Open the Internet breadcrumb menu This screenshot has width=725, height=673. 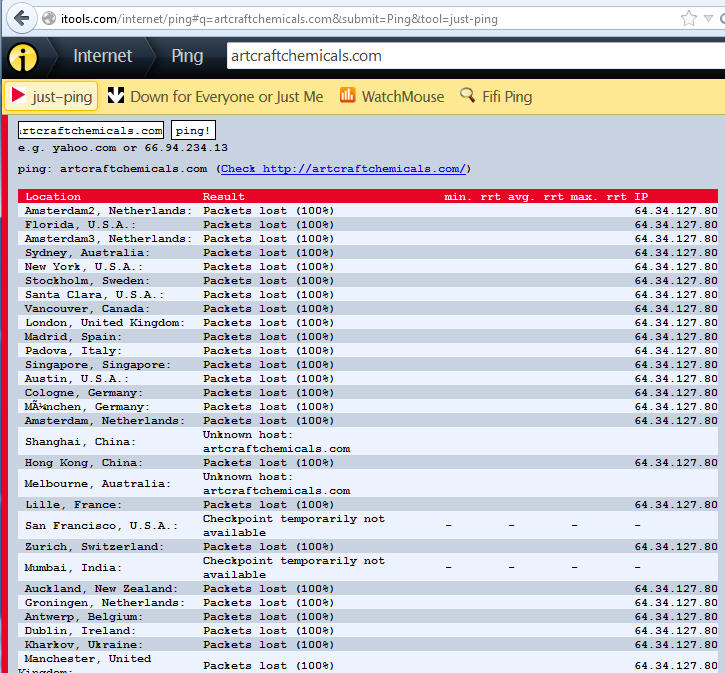click(102, 56)
